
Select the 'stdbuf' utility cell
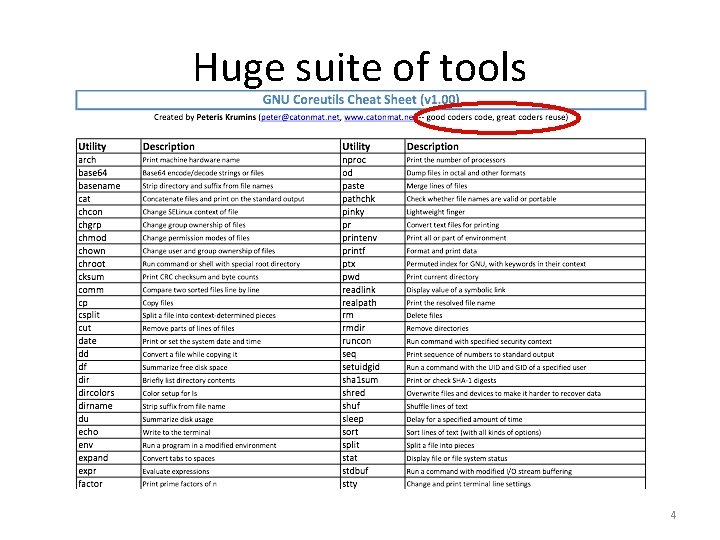[372, 471]
